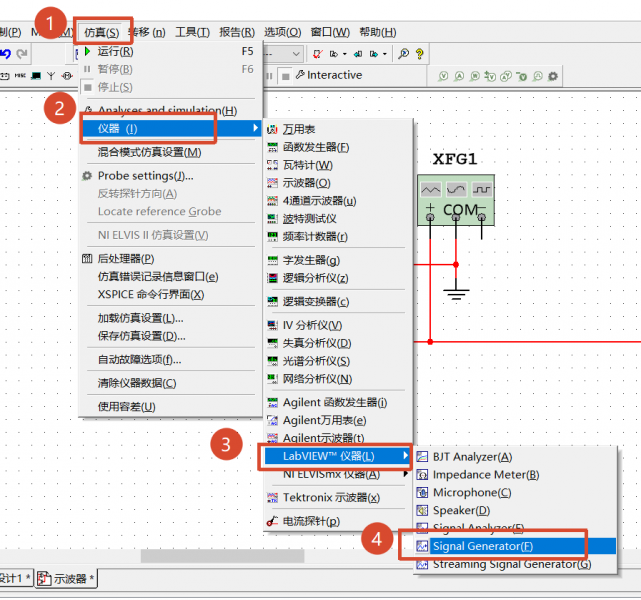The height and width of the screenshot is (600, 641).
Task: Choose 逻辑分析仪(z) logic analyzer
Action: (x=338, y=278)
